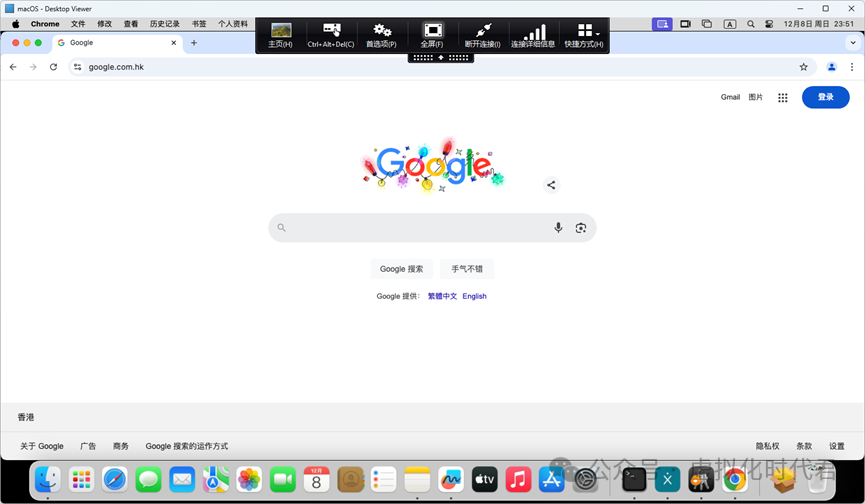This screenshot has height=504, width=865.
Task: Reload the page
Action: click(x=54, y=67)
